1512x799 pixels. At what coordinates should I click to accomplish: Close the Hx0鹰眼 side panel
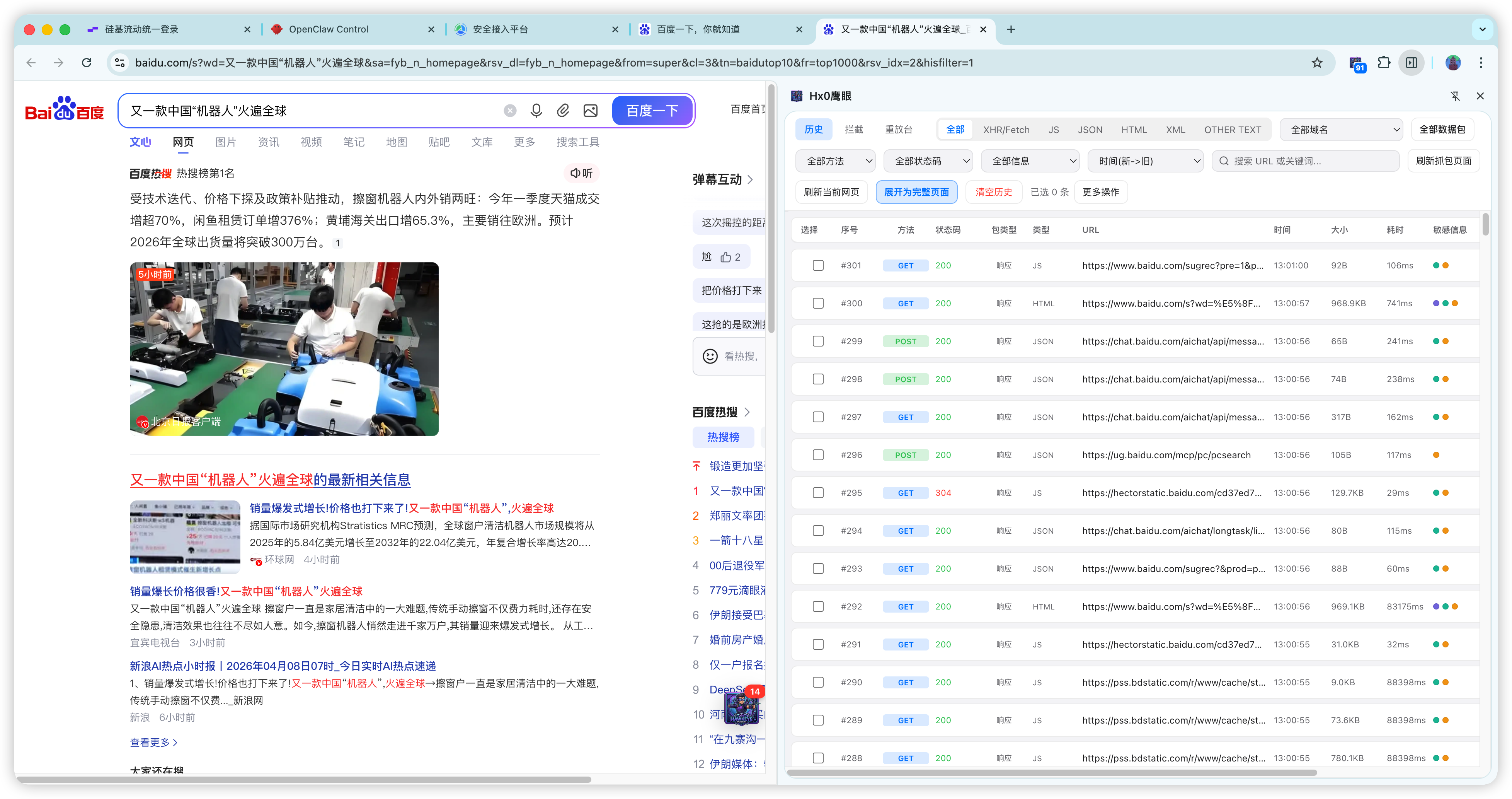click(1480, 96)
